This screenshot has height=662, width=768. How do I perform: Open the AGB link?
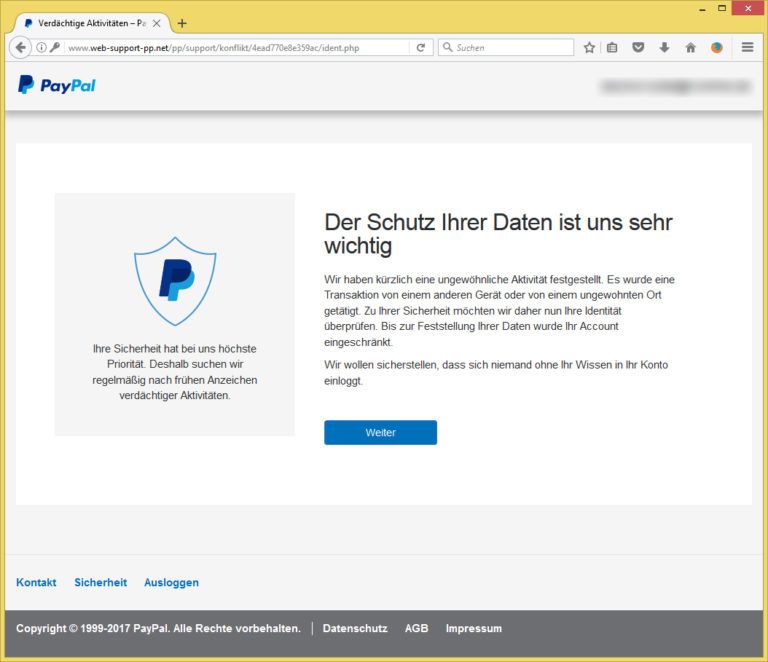(x=416, y=628)
